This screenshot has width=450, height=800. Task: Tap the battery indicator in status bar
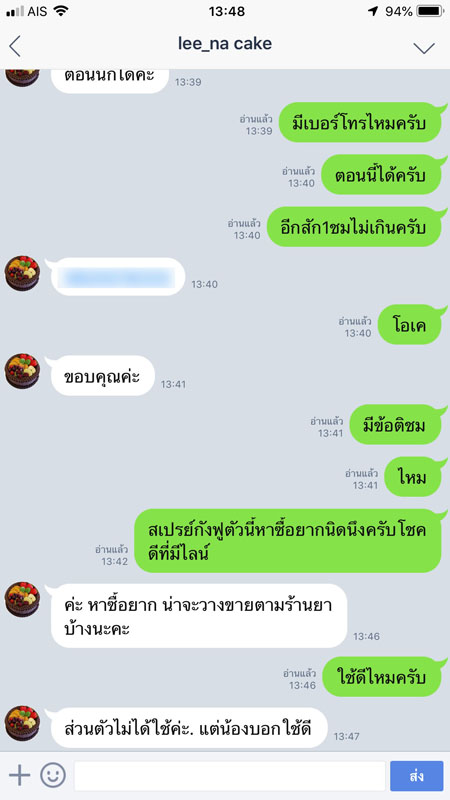[430, 11]
